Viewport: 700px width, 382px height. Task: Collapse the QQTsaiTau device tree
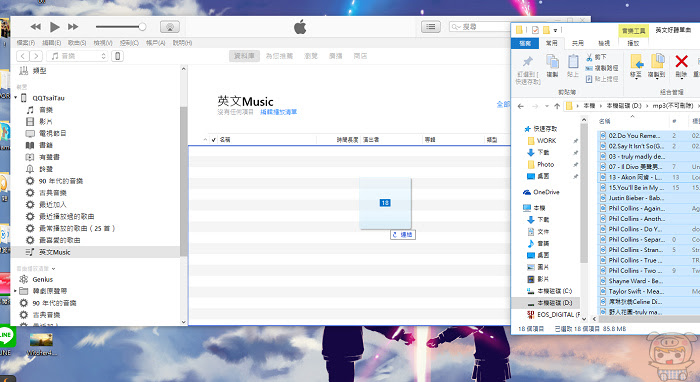(16, 98)
